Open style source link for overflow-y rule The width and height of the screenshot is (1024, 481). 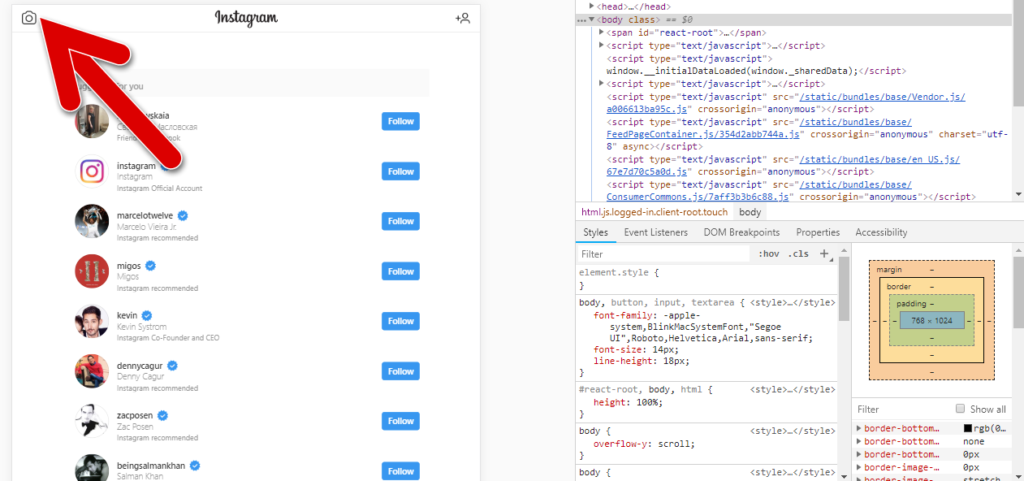[792, 431]
